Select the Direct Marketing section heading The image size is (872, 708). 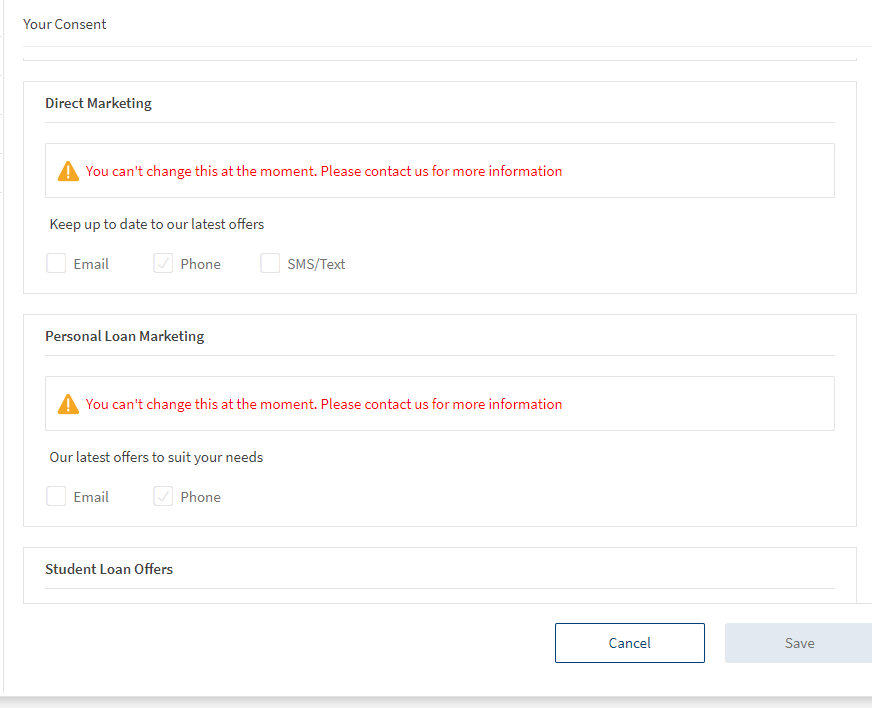(x=98, y=103)
